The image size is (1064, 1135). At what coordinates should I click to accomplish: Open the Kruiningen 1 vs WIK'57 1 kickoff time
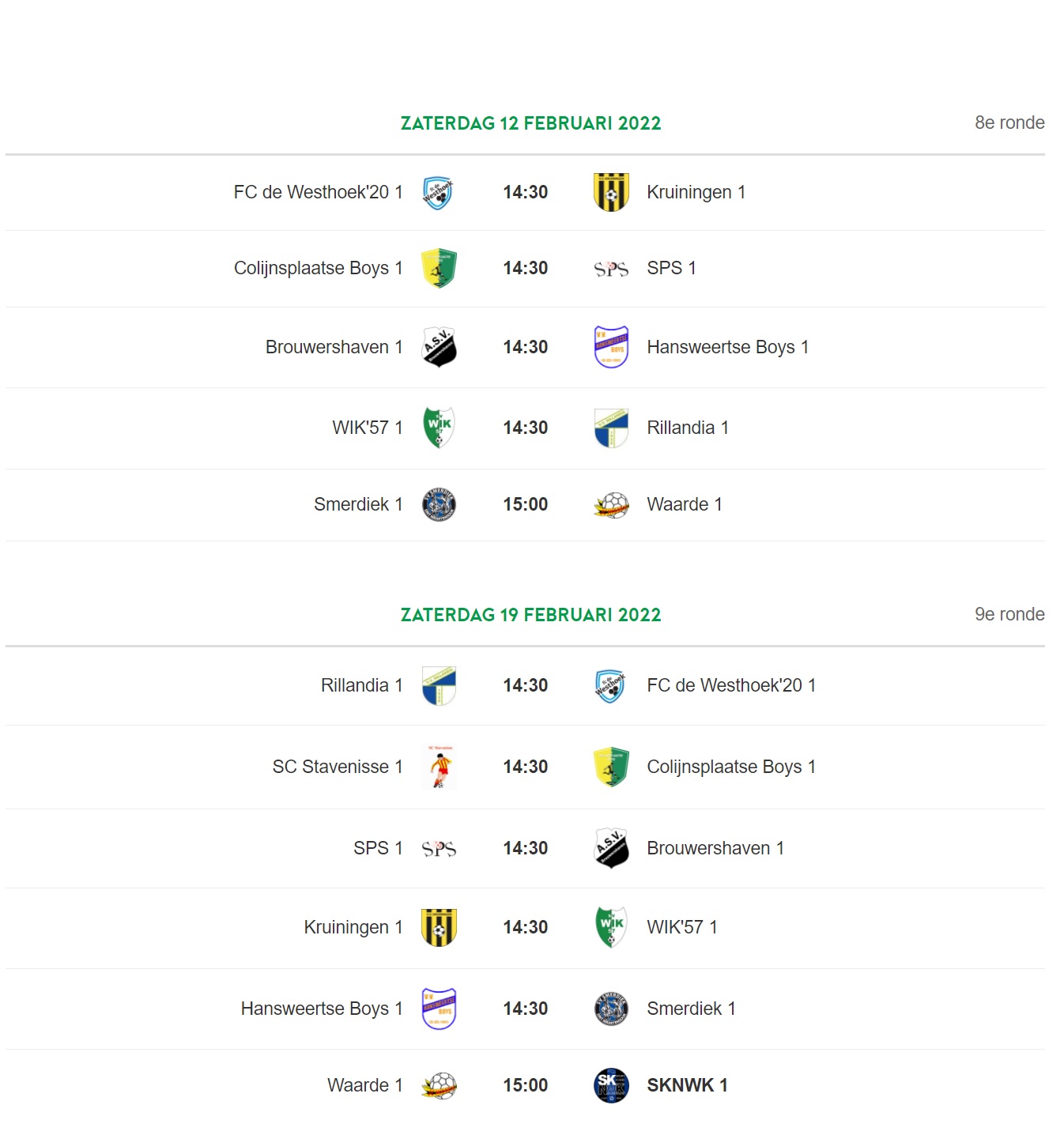tap(525, 927)
